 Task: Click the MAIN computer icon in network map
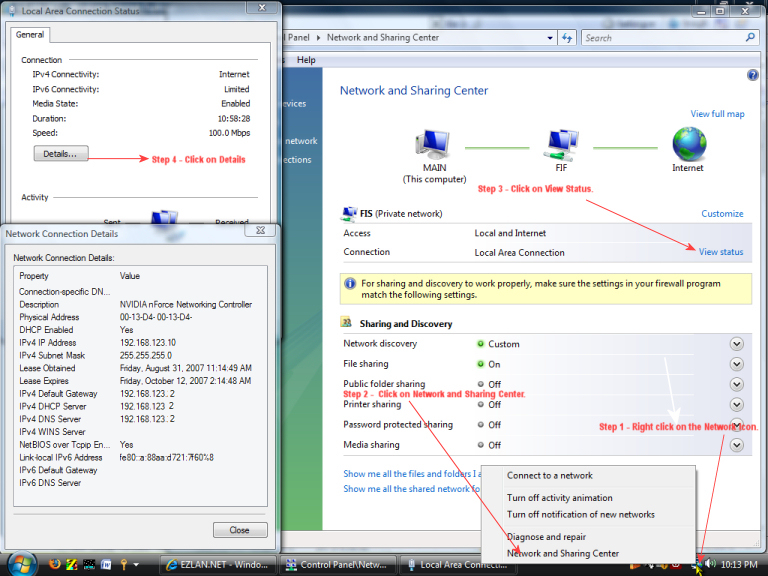pyautogui.click(x=434, y=147)
